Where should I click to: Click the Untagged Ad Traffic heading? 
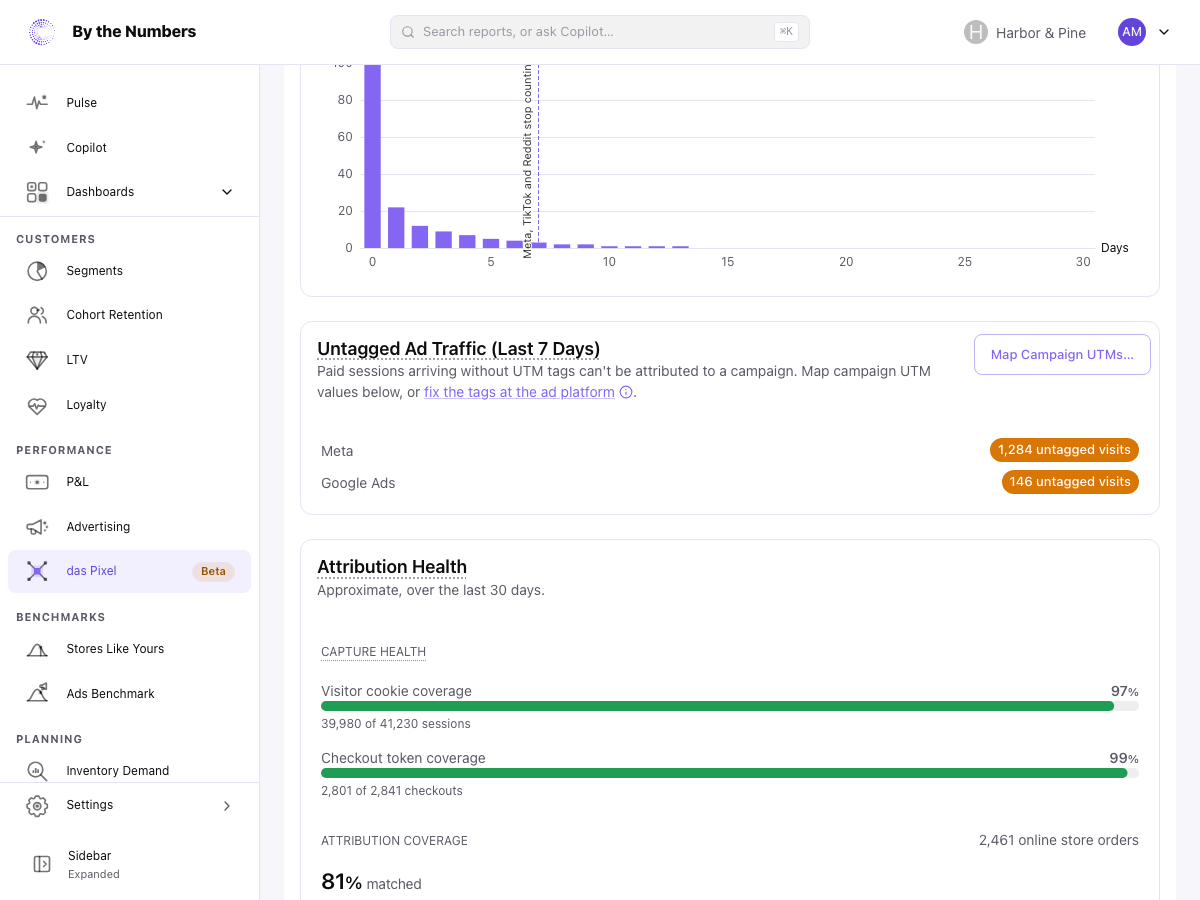point(458,349)
